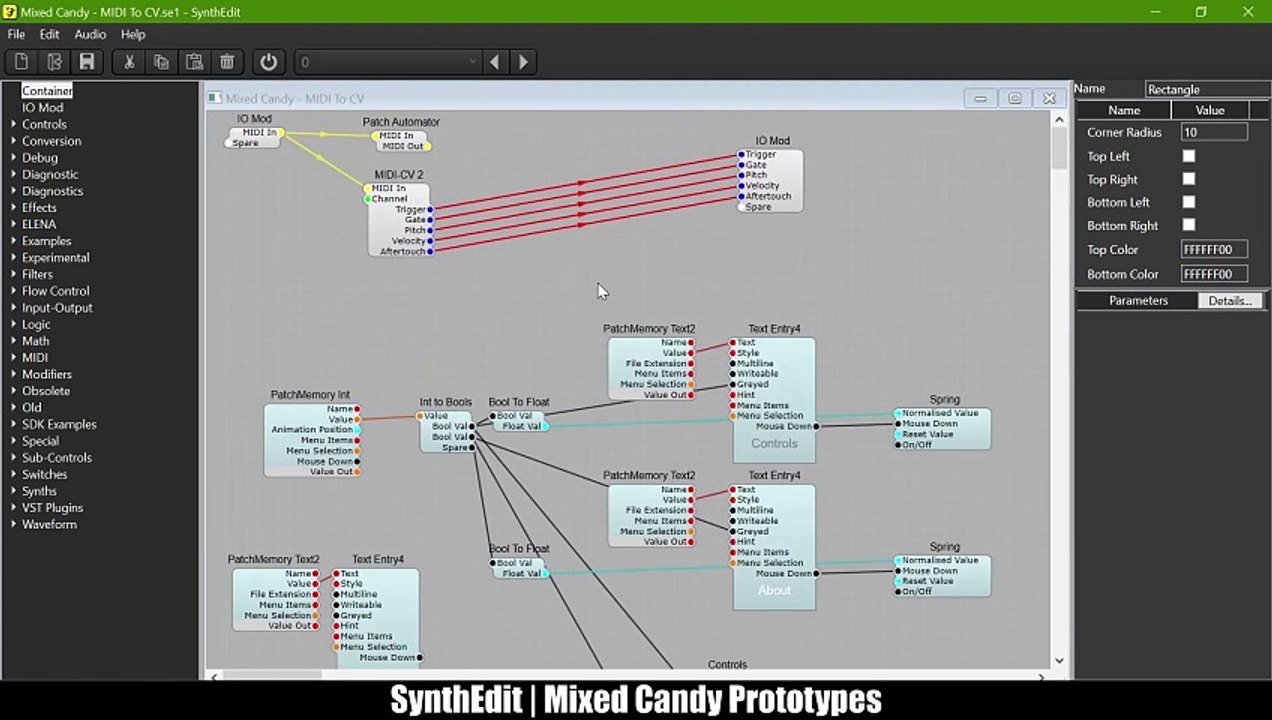Image resolution: width=1272 pixels, height=720 pixels.
Task: Expand the Controls category
Action: pyautogui.click(x=13, y=125)
